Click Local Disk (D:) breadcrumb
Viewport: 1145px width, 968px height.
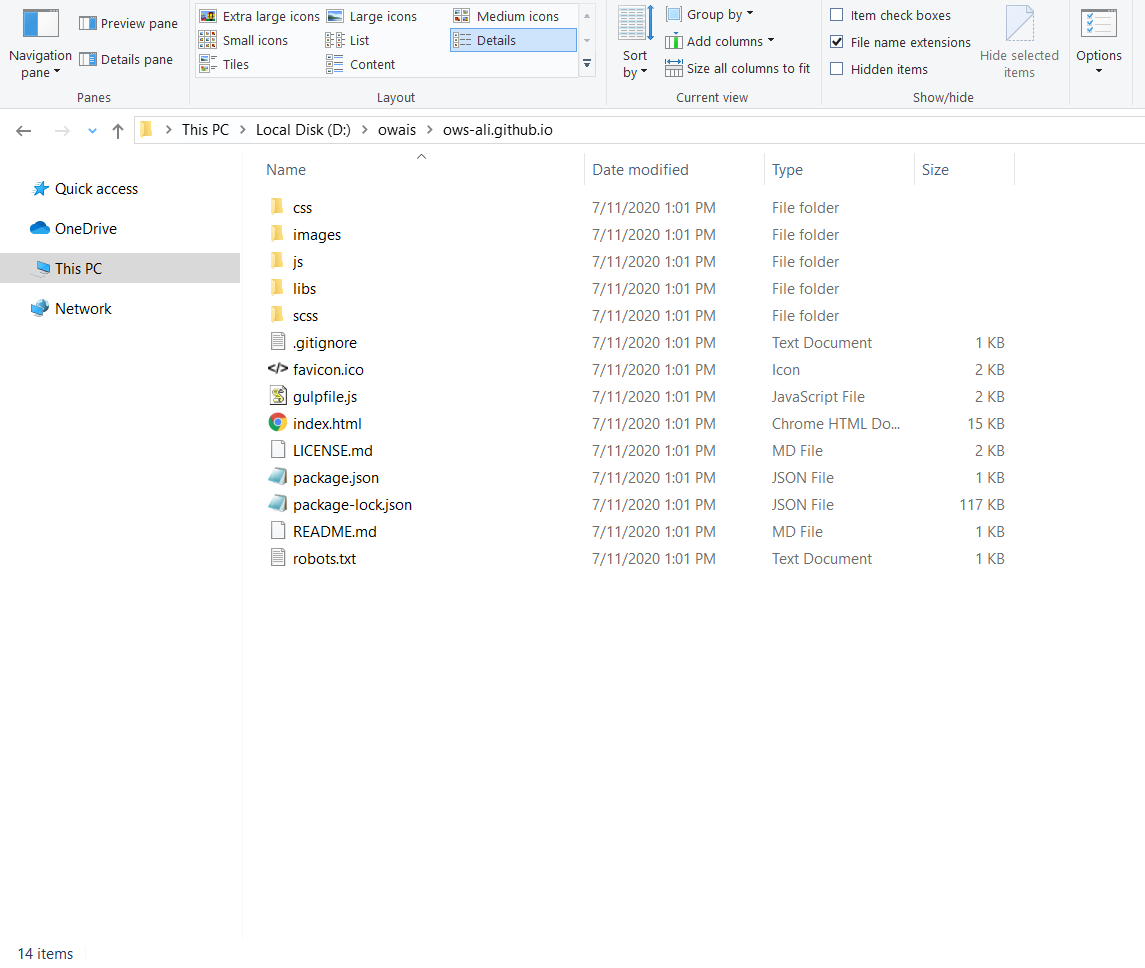tap(303, 130)
